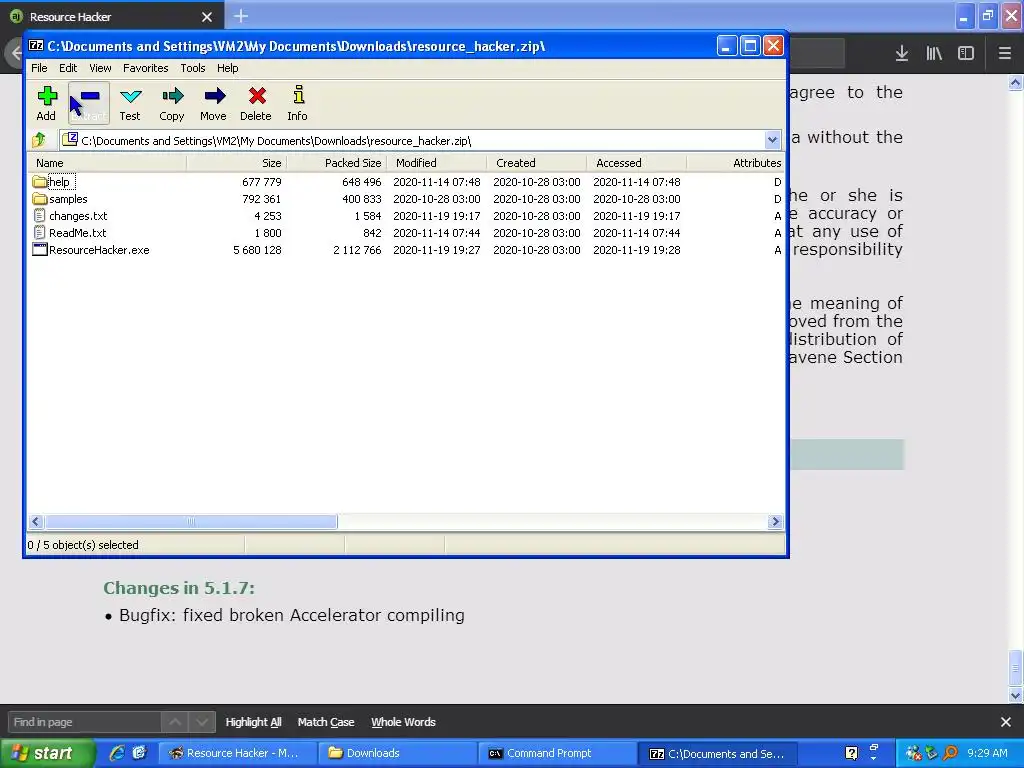Viewport: 1024px width, 768px height.
Task: Click horizontal scrollbar left arrow
Action: (x=36, y=521)
